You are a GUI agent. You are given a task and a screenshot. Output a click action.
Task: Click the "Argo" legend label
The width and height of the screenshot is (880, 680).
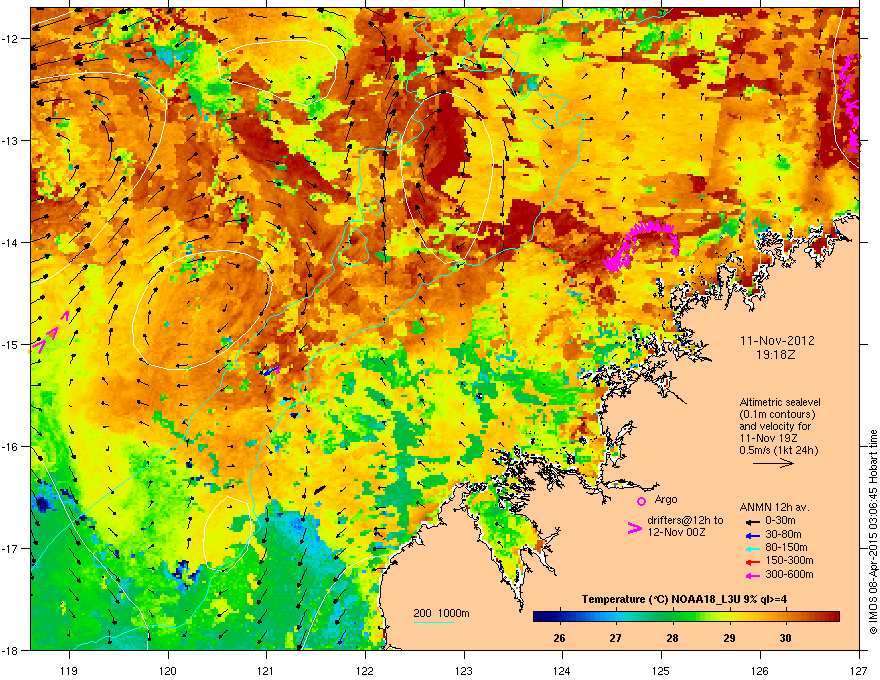click(666, 499)
